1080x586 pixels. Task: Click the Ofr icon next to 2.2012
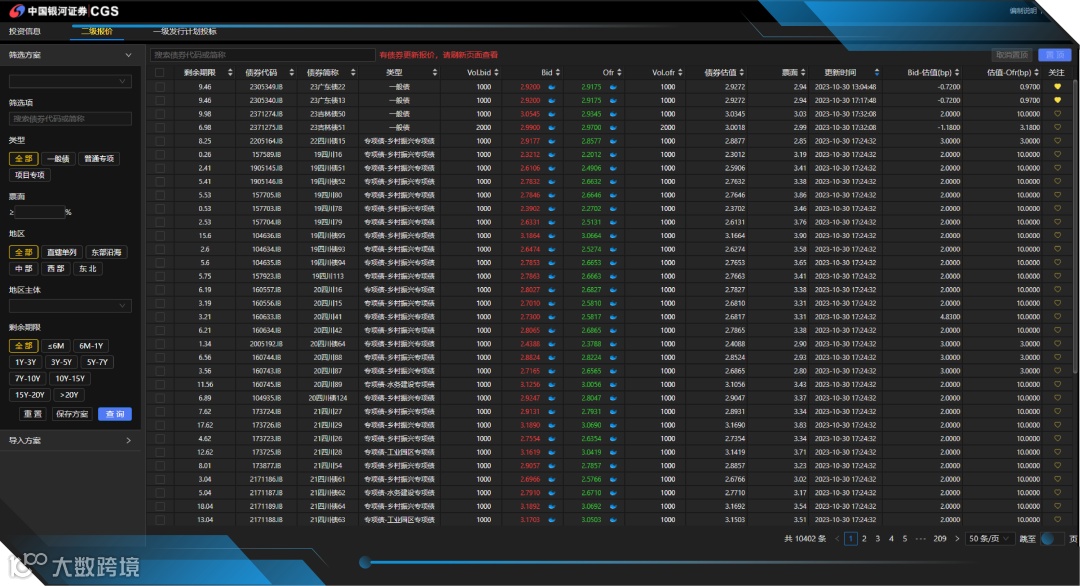click(613, 155)
